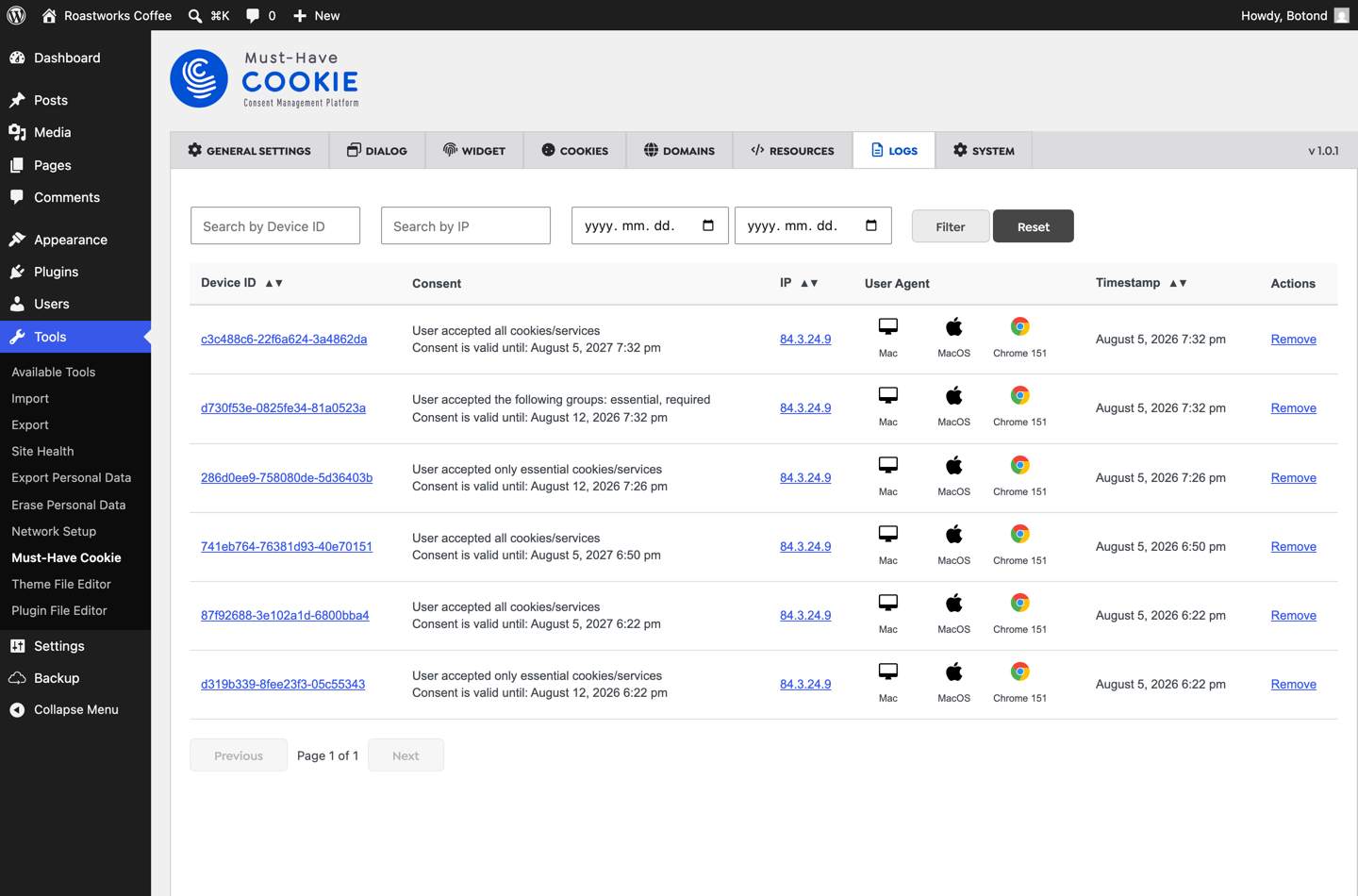The width and height of the screenshot is (1358, 896).
Task: Open the System tab
Action: [984, 150]
